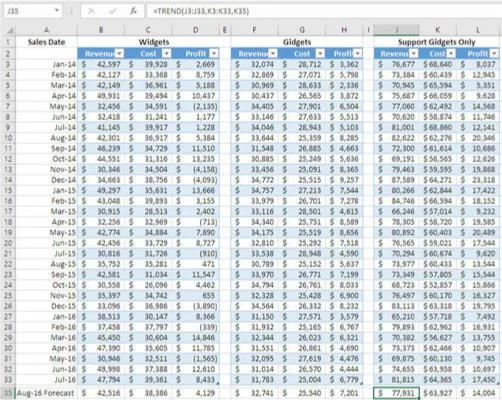Click inside the formula bar TREND formula

201,11
